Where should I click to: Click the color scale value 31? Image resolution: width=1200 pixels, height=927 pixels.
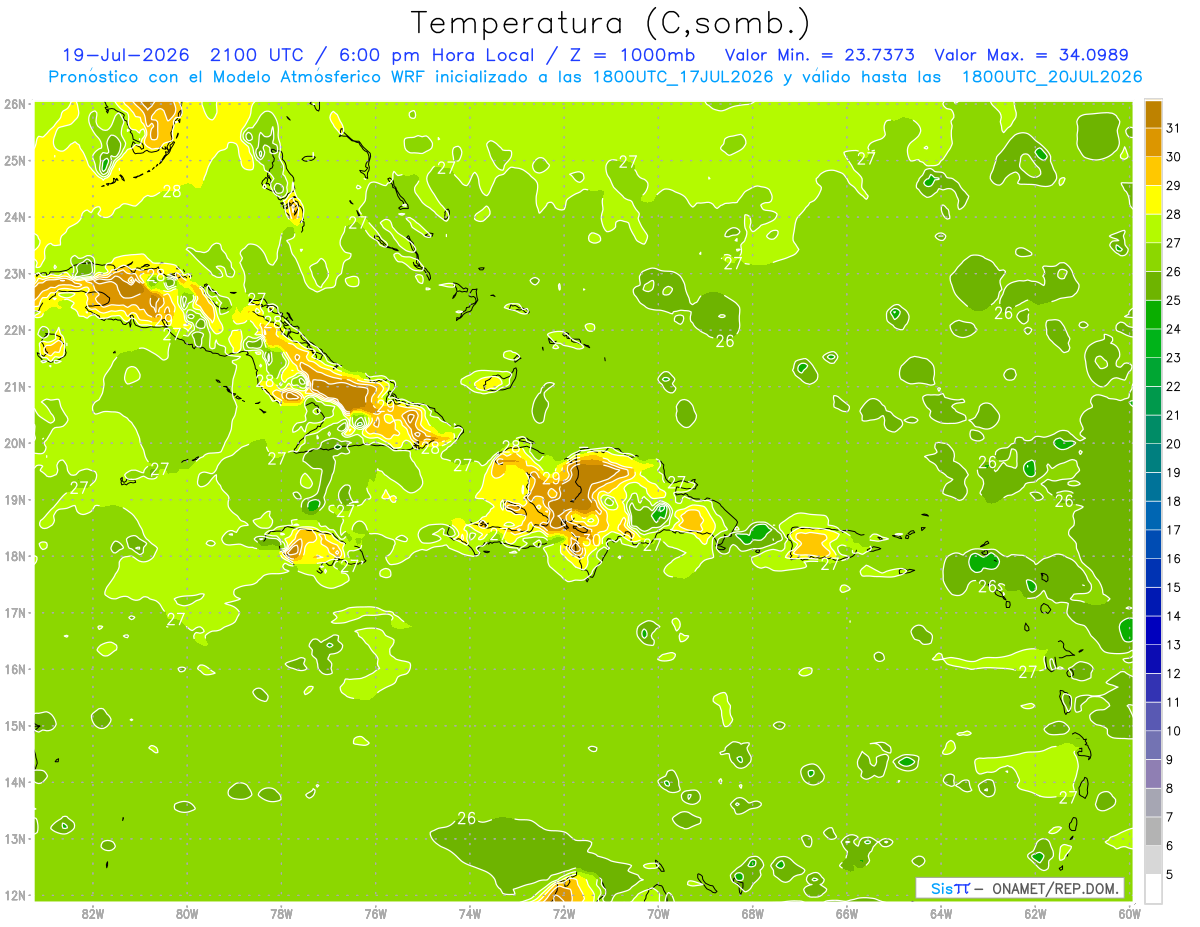1173,128
